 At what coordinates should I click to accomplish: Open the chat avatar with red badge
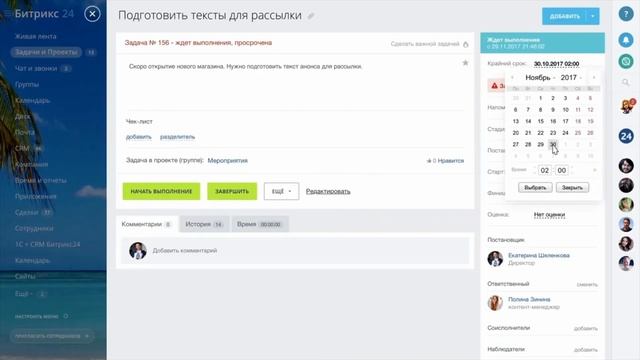click(626, 107)
